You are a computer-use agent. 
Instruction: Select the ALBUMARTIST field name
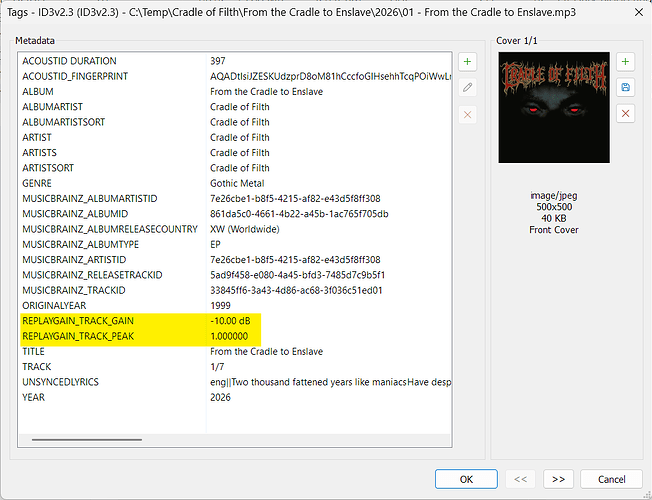pos(52,107)
